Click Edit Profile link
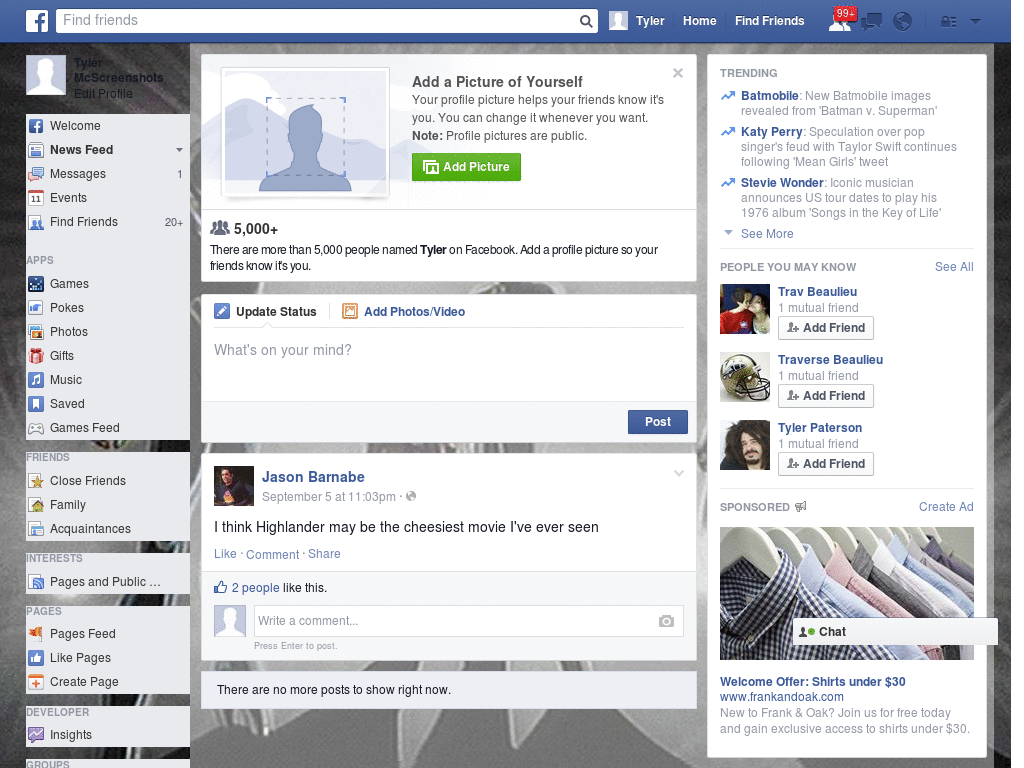 [x=103, y=94]
